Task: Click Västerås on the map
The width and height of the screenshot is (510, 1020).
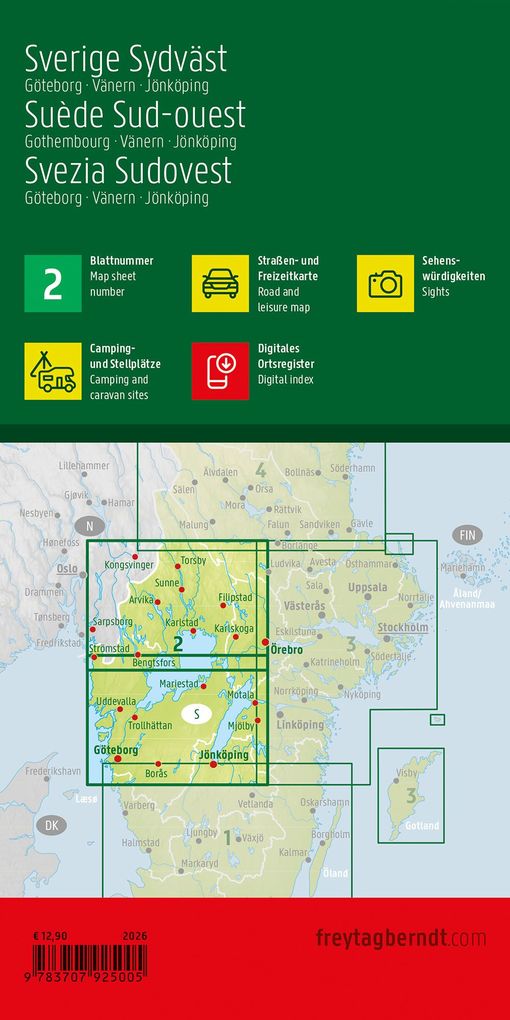Action: [x=304, y=606]
